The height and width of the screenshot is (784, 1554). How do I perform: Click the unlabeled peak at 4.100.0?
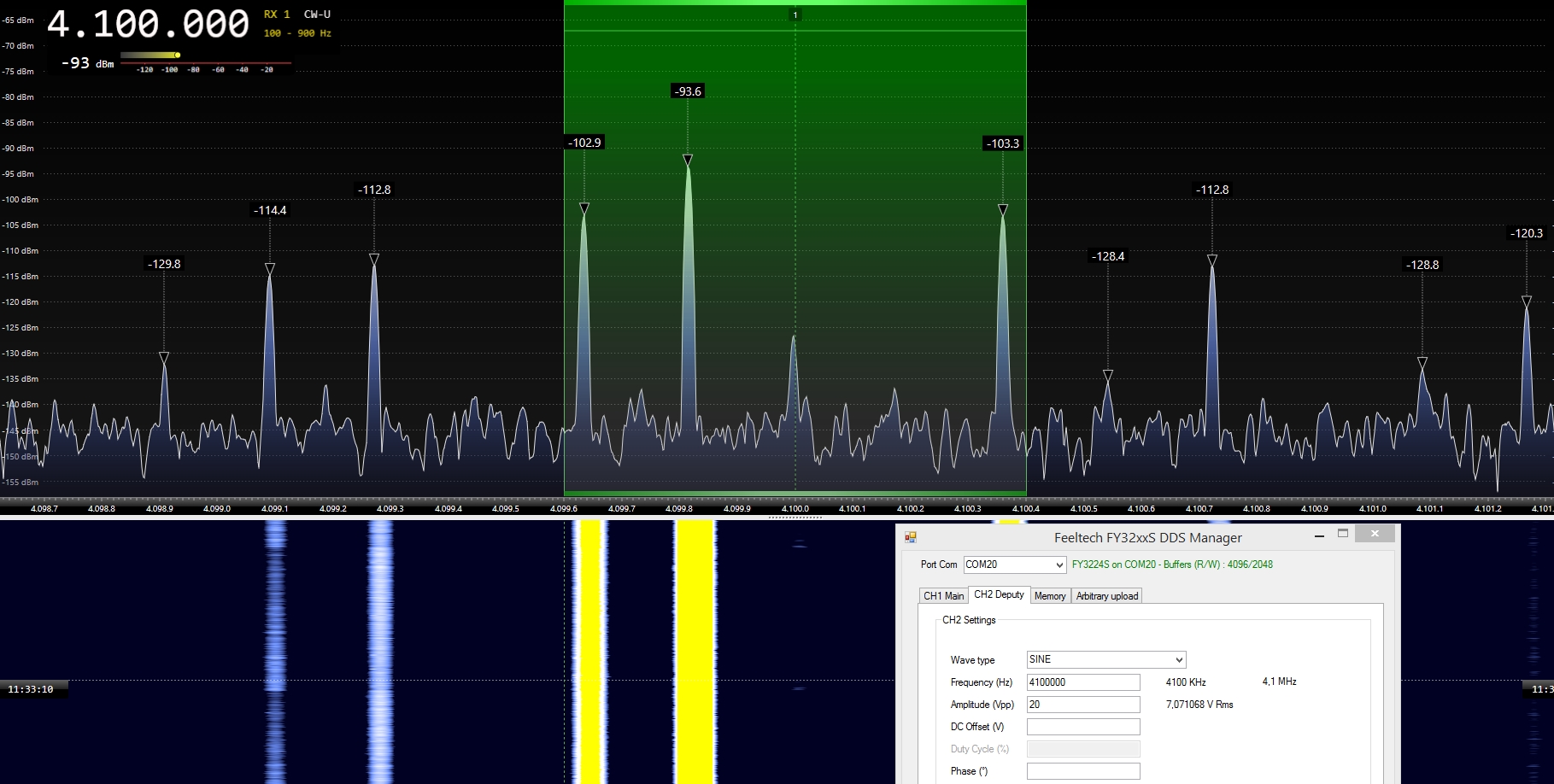[x=794, y=338]
